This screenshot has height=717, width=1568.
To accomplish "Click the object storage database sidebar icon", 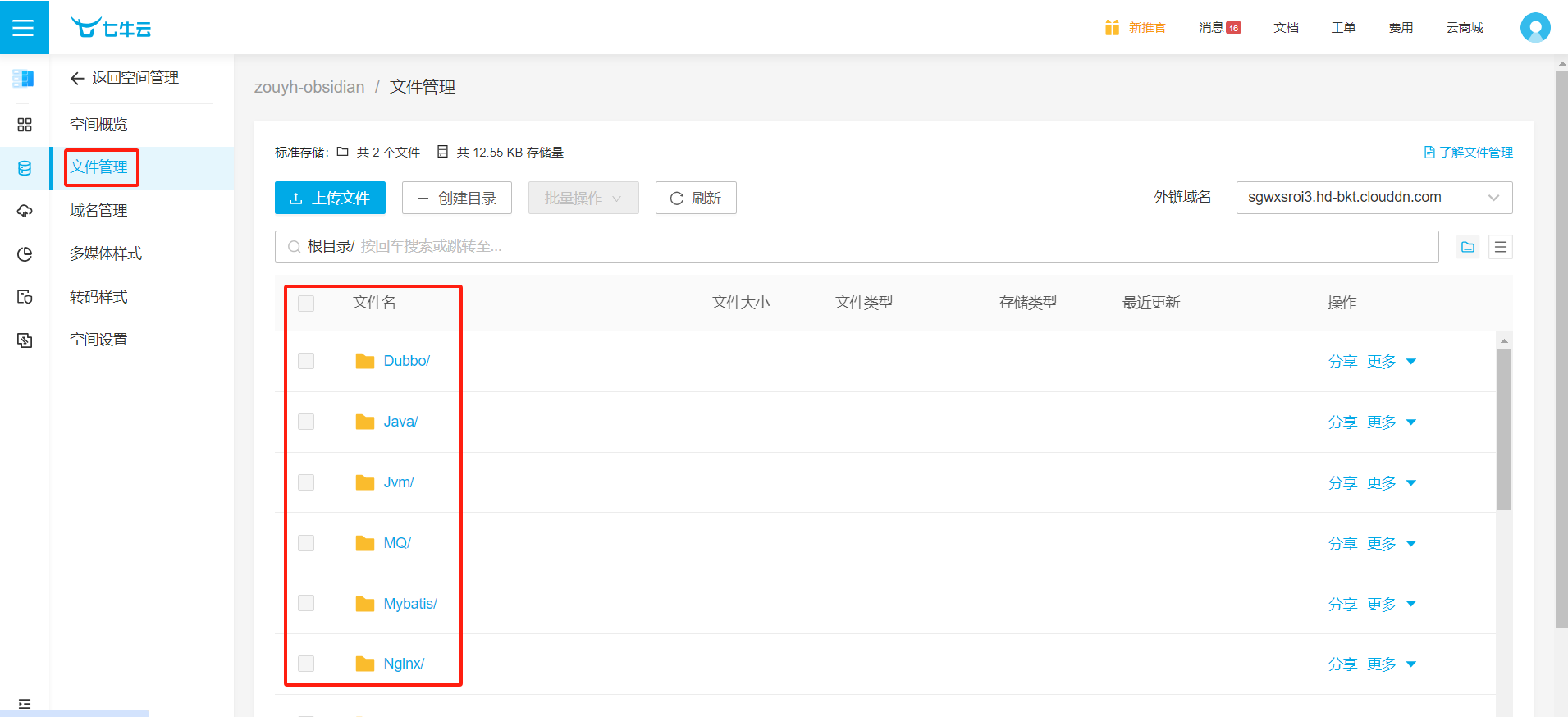I will click(x=25, y=168).
